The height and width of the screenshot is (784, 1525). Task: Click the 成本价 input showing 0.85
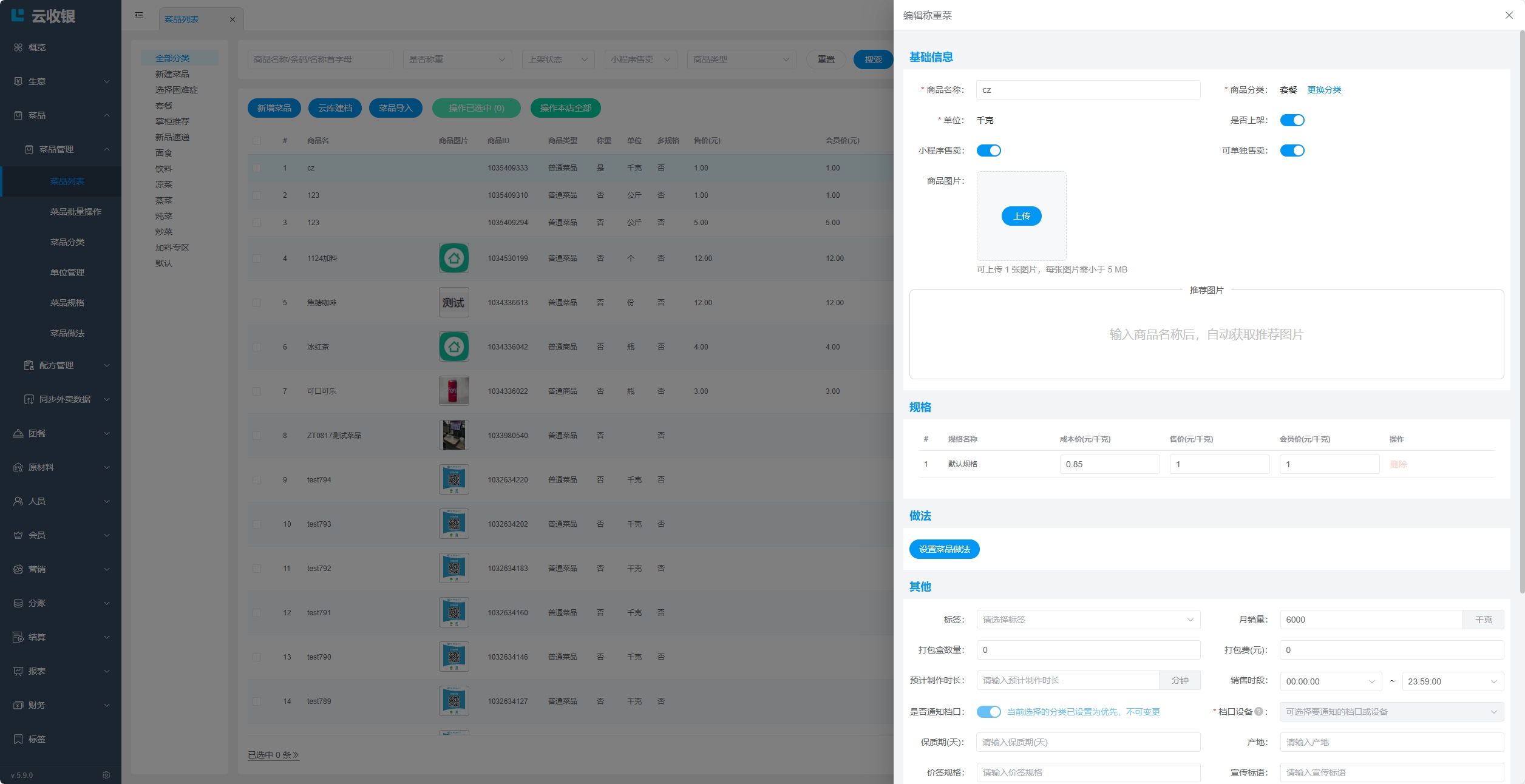pyautogui.click(x=1109, y=464)
